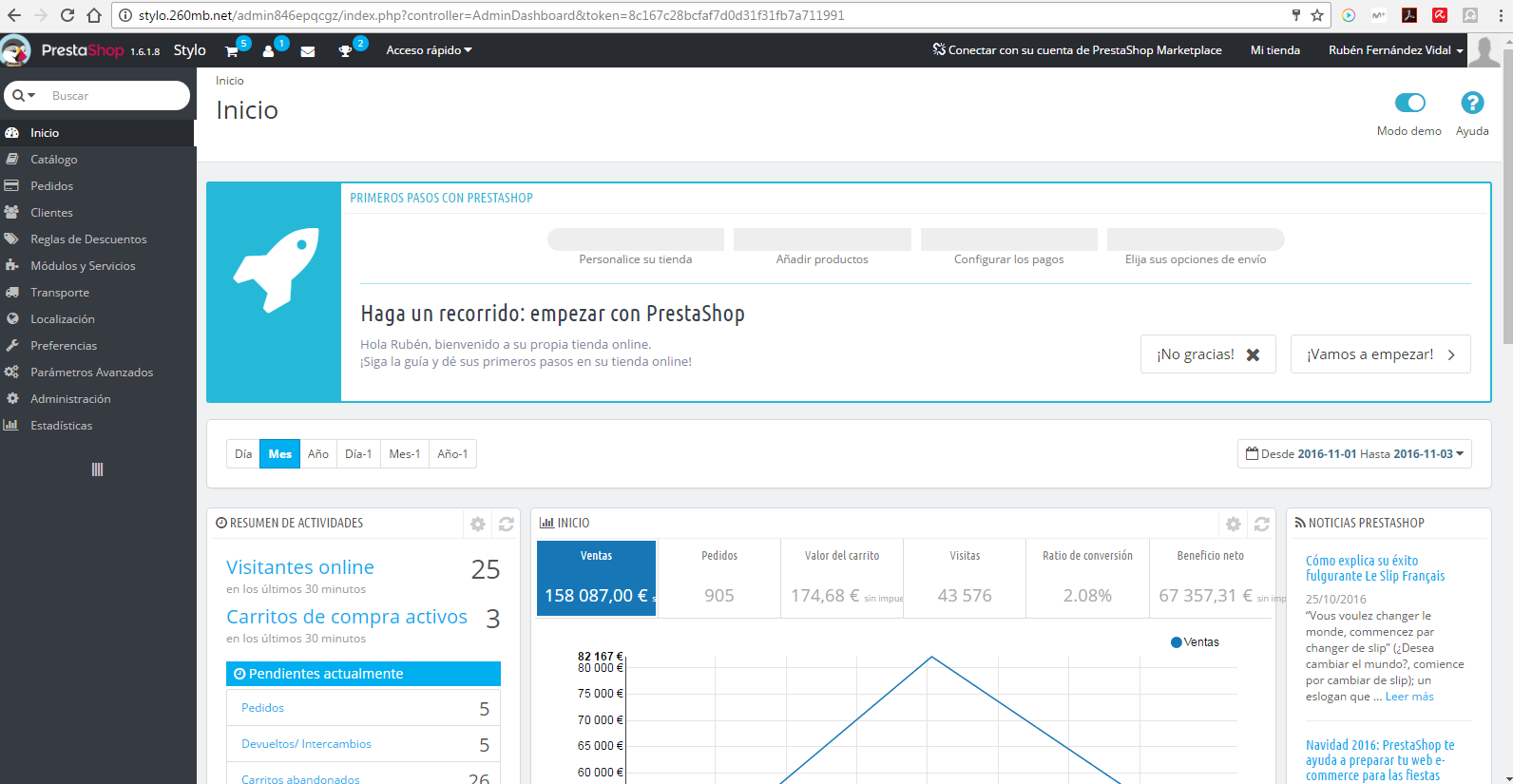Click the Ayuda help question mark icon

(1472, 103)
